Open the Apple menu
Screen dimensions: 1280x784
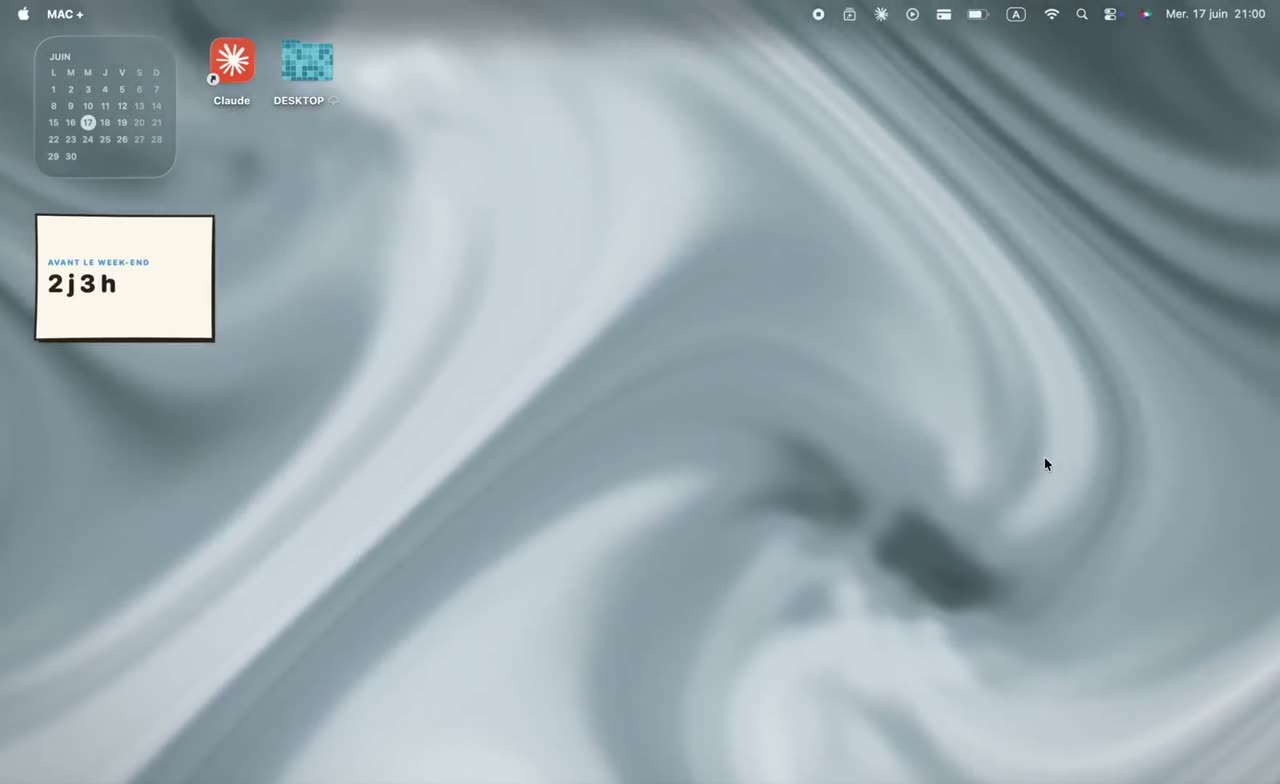tap(24, 14)
